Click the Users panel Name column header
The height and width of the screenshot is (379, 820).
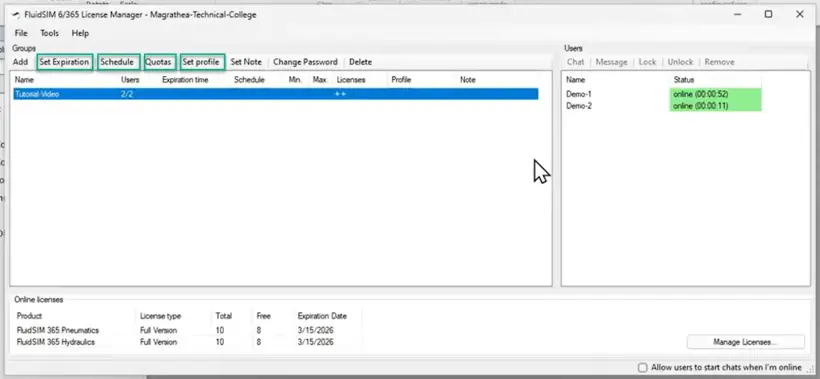(576, 80)
